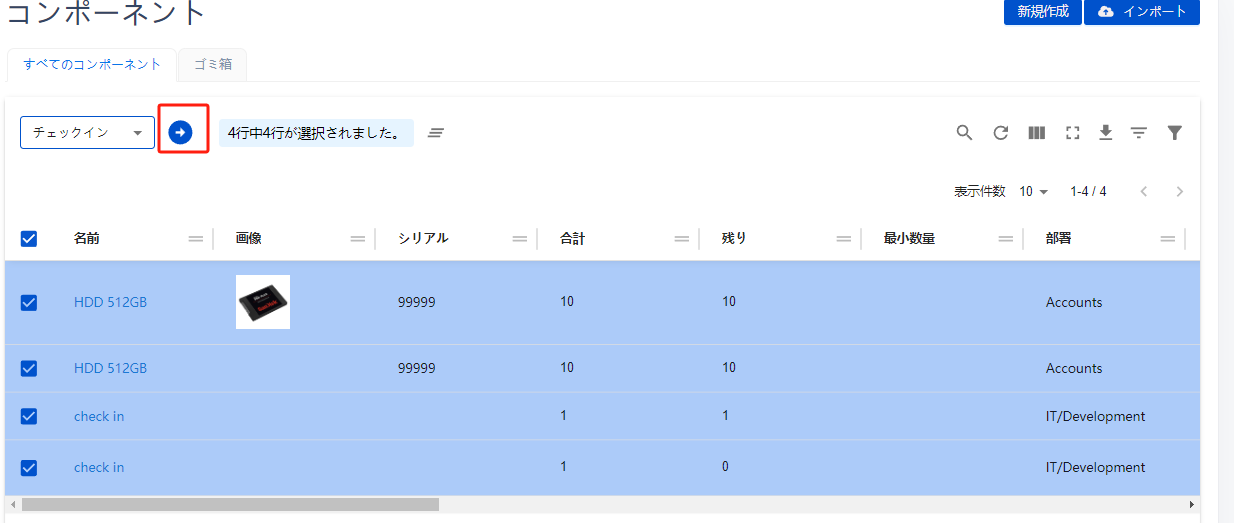The width and height of the screenshot is (1234, 523).
Task: Click the 新規作成 button
Action: (1042, 11)
